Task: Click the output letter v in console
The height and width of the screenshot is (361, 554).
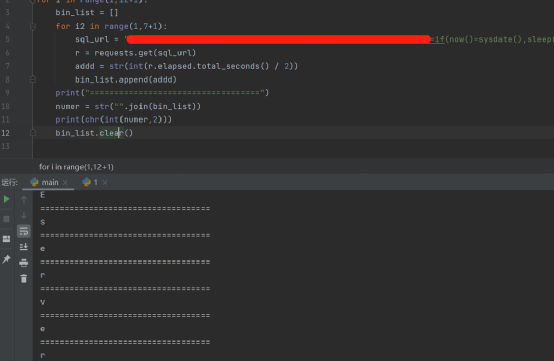Action: (x=42, y=302)
